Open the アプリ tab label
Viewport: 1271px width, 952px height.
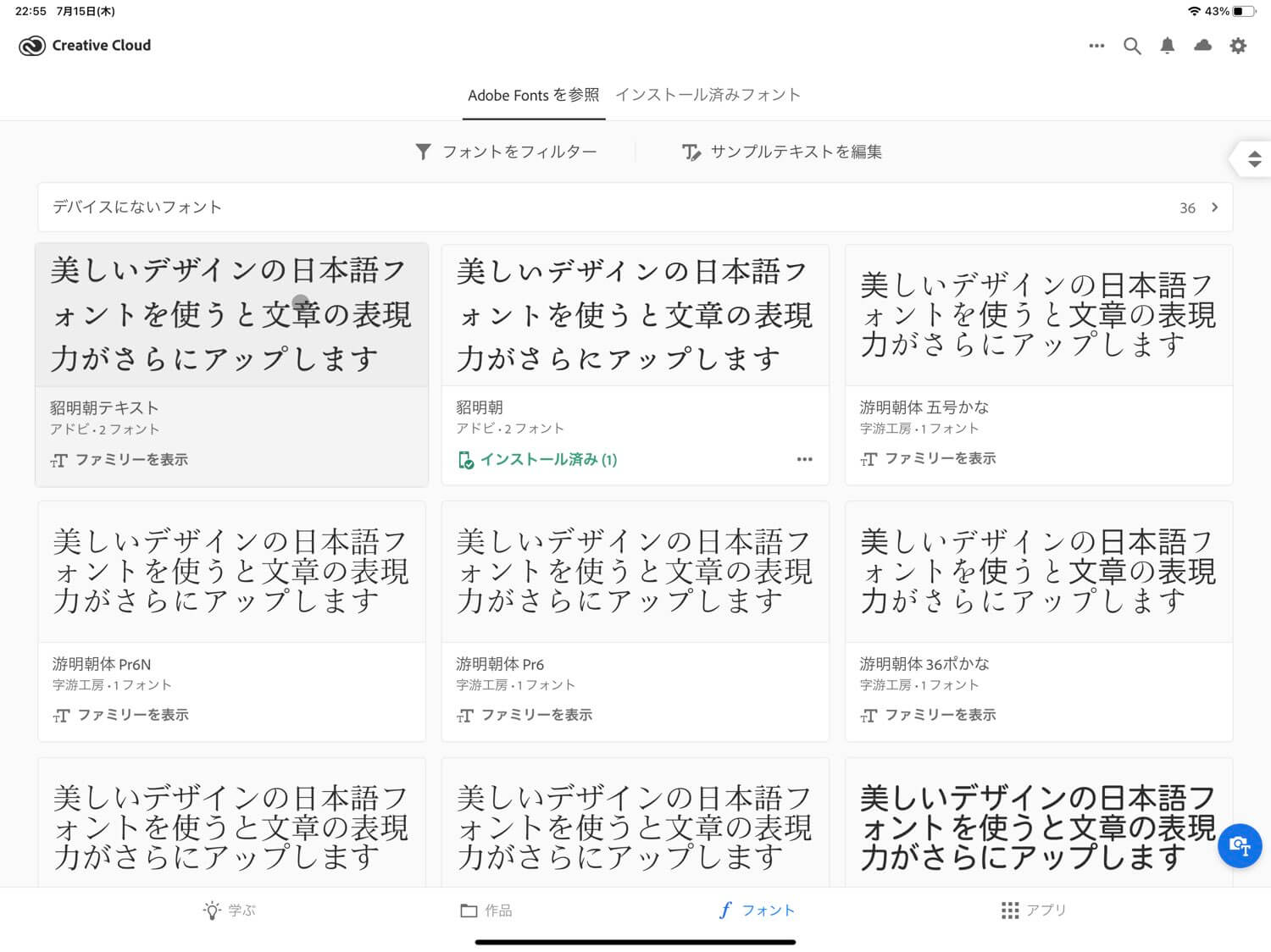coord(1046,910)
